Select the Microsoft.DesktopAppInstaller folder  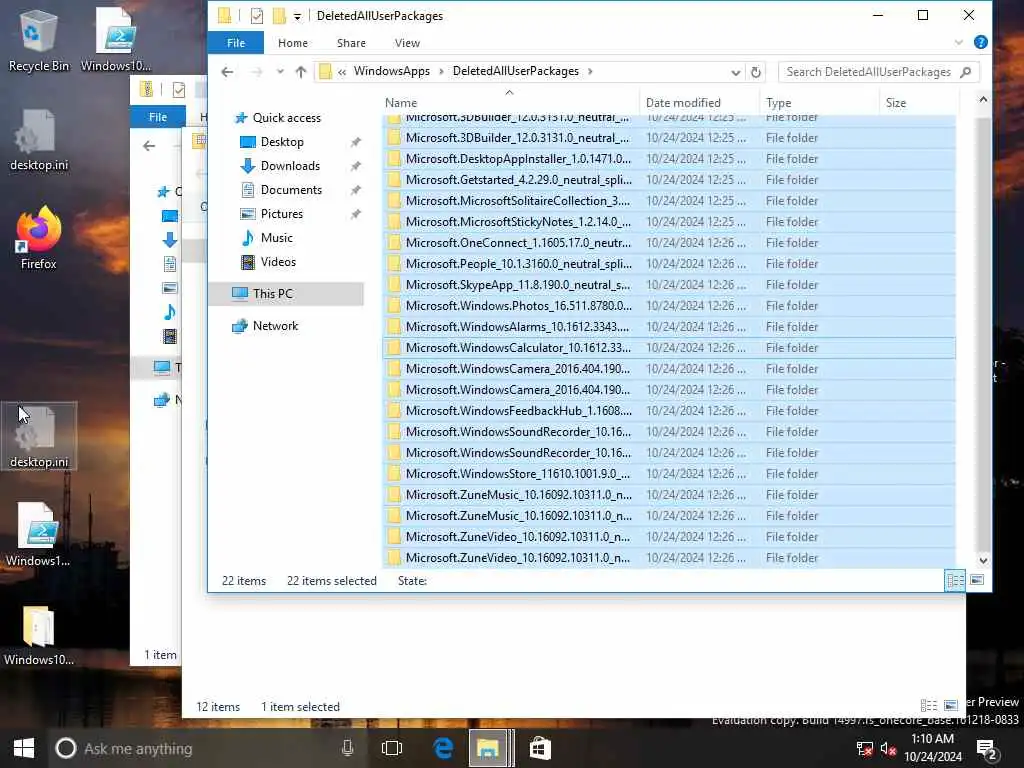point(669,159)
